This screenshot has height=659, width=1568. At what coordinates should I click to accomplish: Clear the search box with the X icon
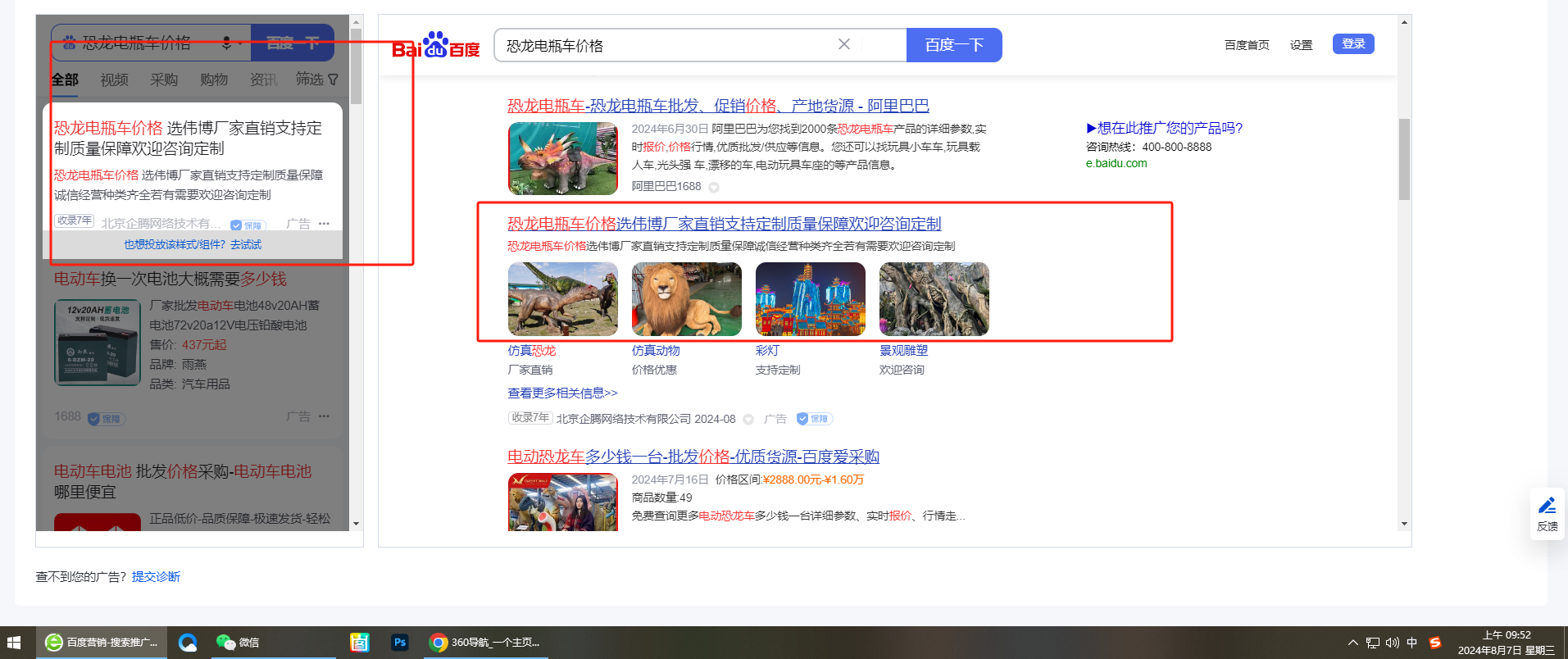point(843,44)
